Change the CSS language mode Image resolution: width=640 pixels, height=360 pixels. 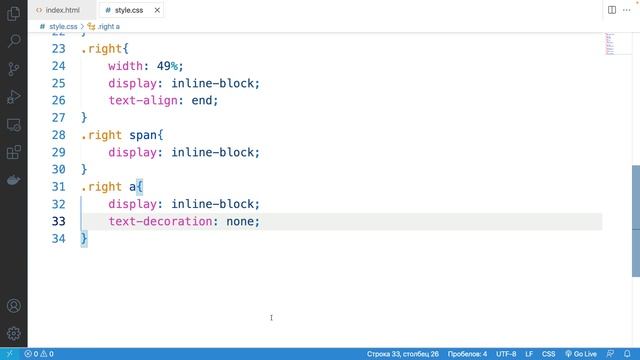tap(548, 354)
